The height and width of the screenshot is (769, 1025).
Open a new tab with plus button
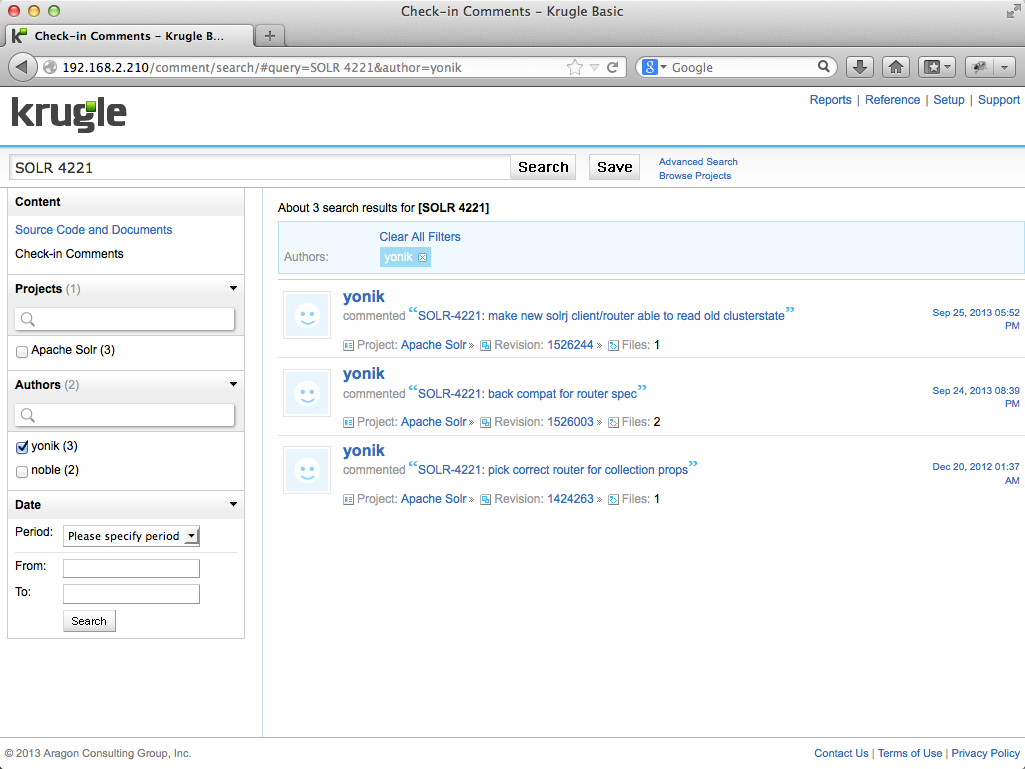click(270, 36)
